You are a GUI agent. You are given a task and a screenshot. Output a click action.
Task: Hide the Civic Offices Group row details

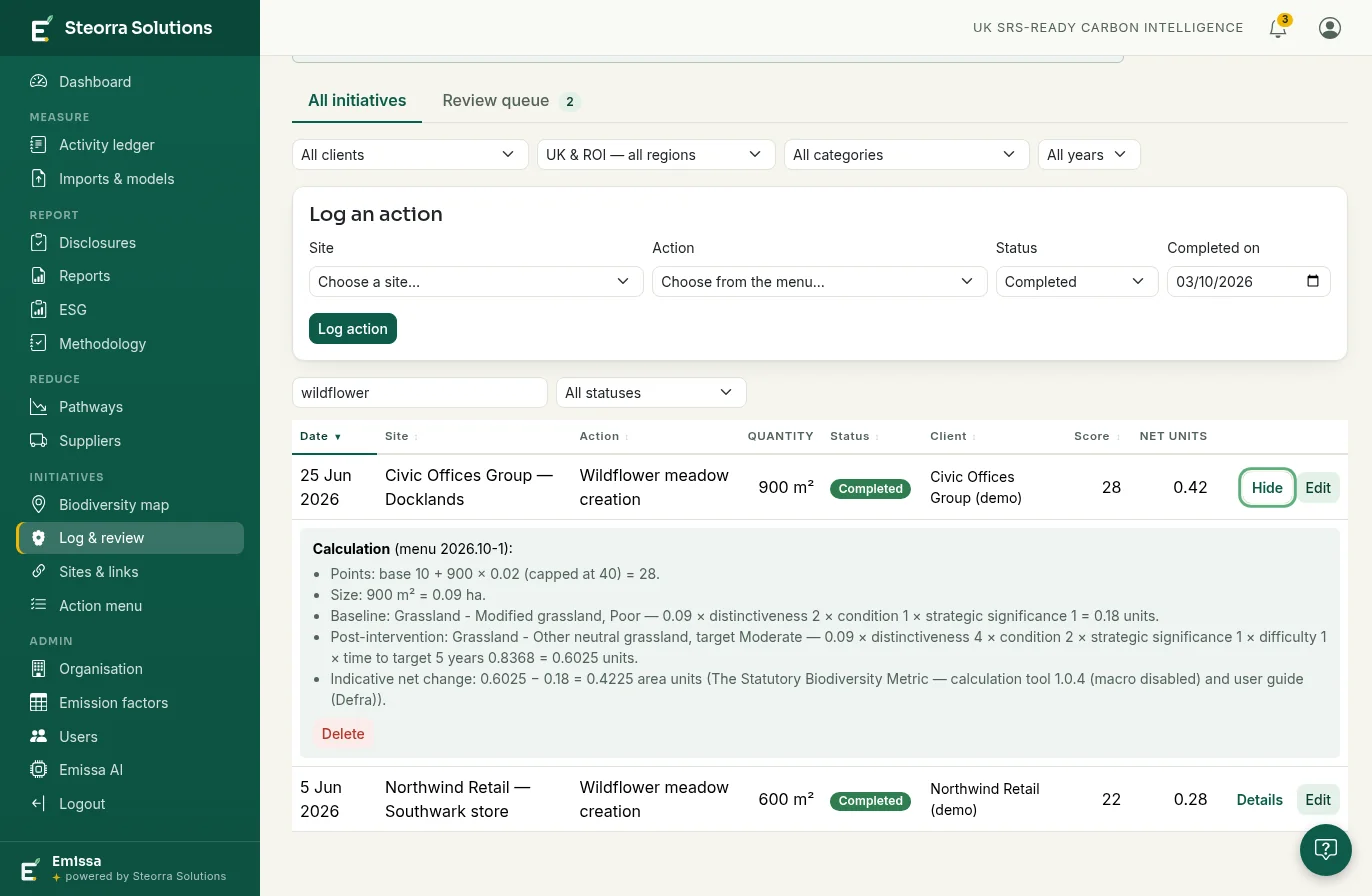click(x=1267, y=488)
